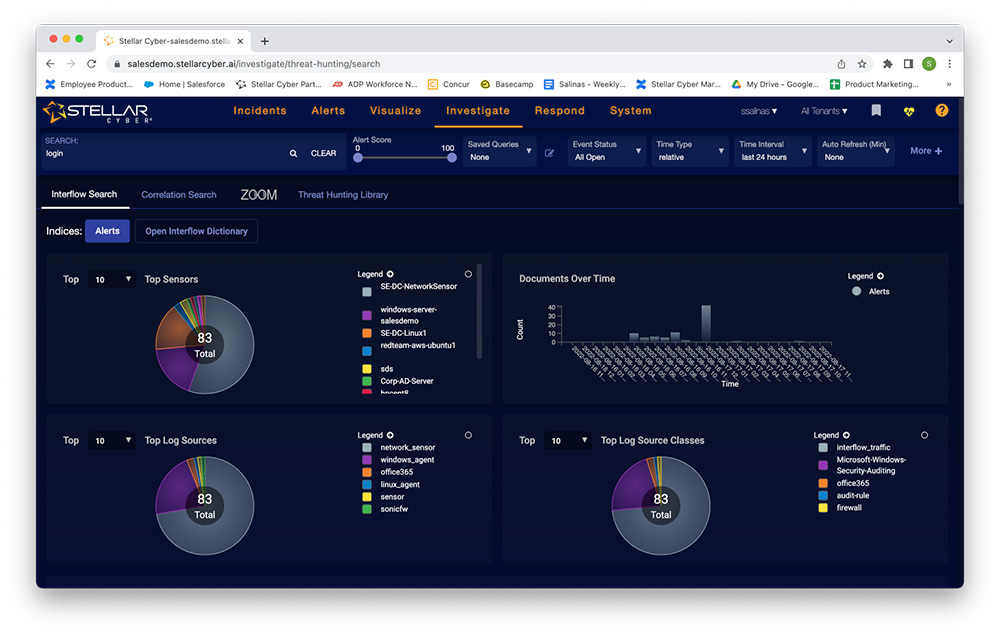Click the Top Sensors legend arrow icon

(390, 273)
